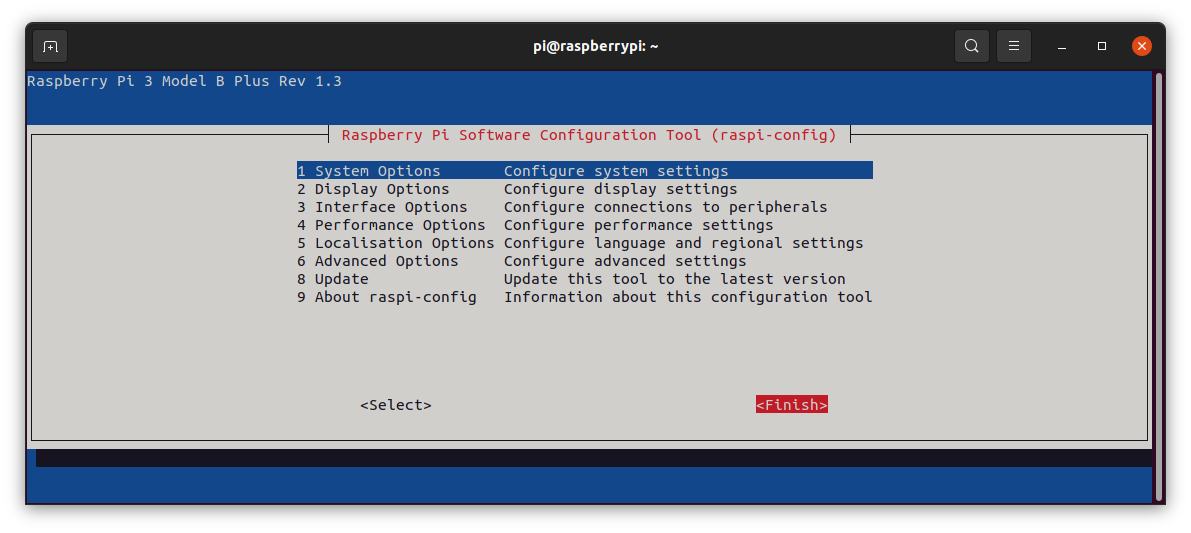Click the 'pi@raspberrypi: ~' window title
Screen dimensions: 1191x533
point(596,46)
